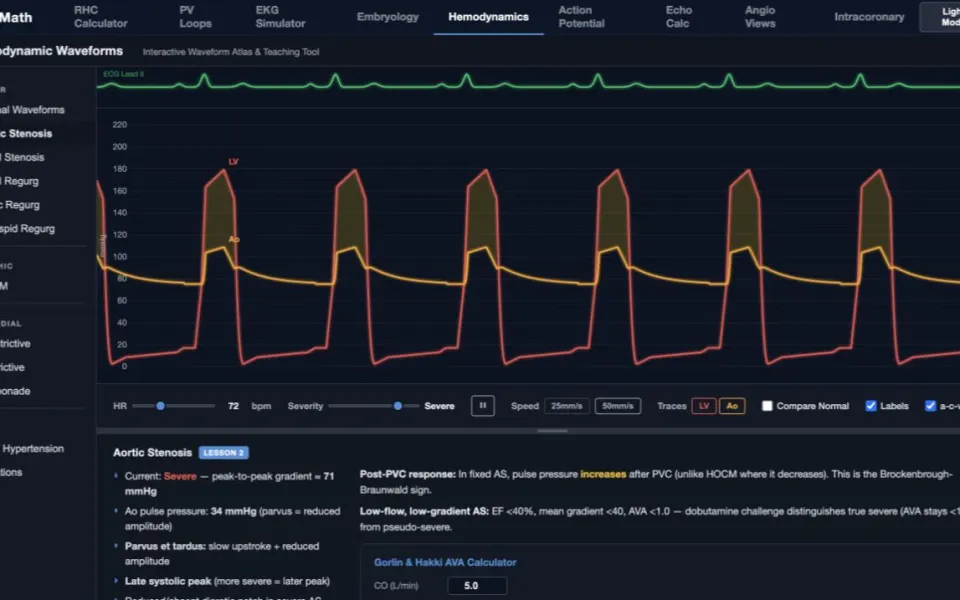Uncheck the Labels checkbox
960x600 pixels.
(x=871, y=406)
